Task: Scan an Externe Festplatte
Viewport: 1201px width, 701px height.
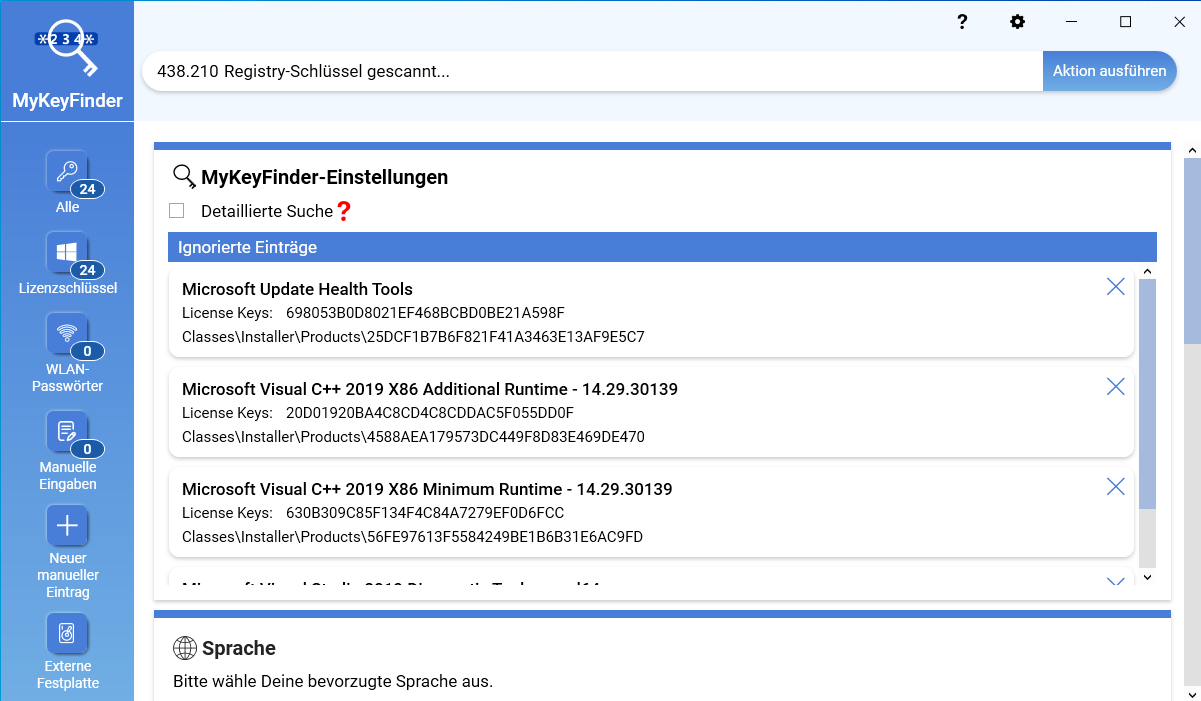Action: click(x=67, y=633)
